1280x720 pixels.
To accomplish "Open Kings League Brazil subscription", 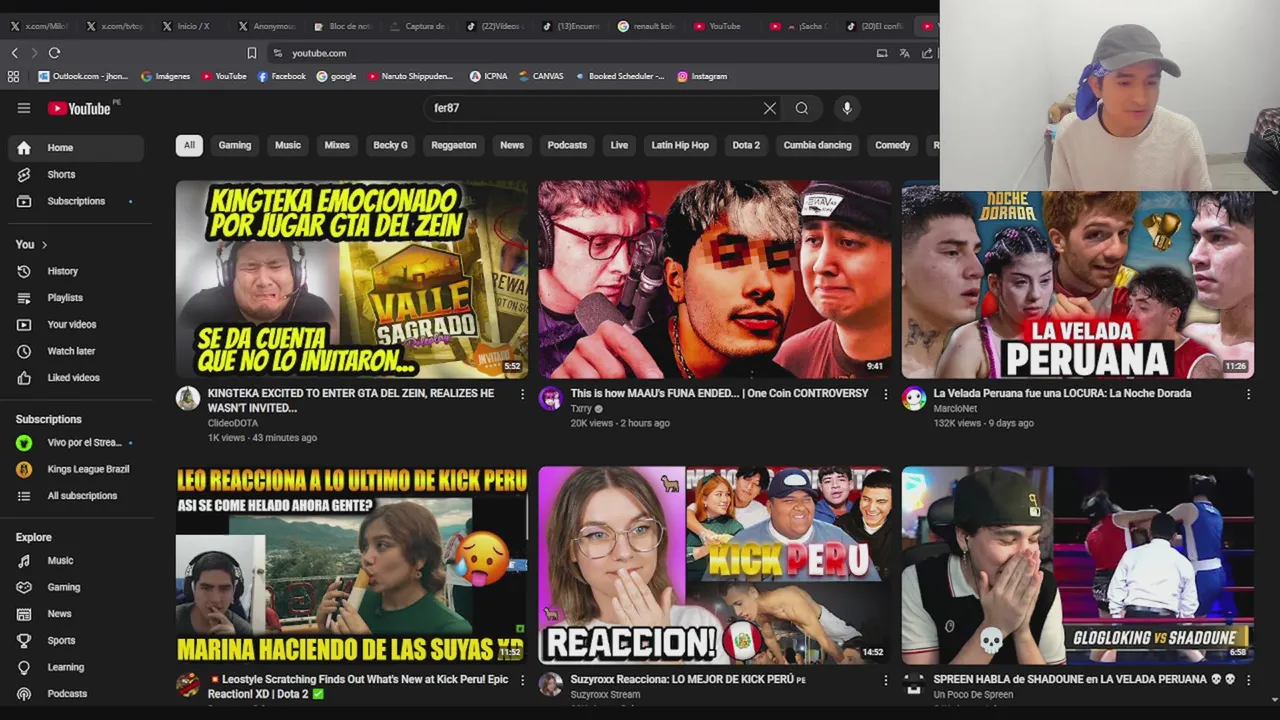I will [x=76, y=470].
